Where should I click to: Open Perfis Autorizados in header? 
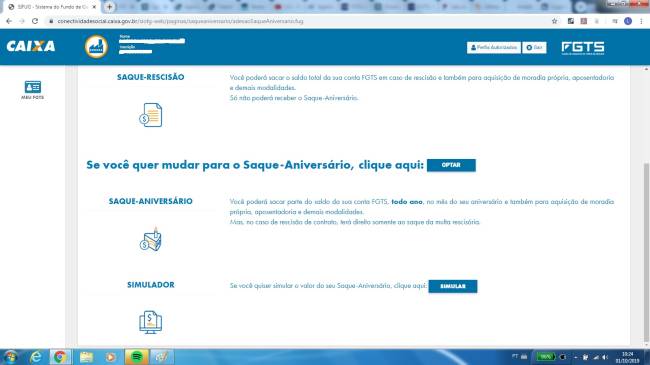coord(493,47)
